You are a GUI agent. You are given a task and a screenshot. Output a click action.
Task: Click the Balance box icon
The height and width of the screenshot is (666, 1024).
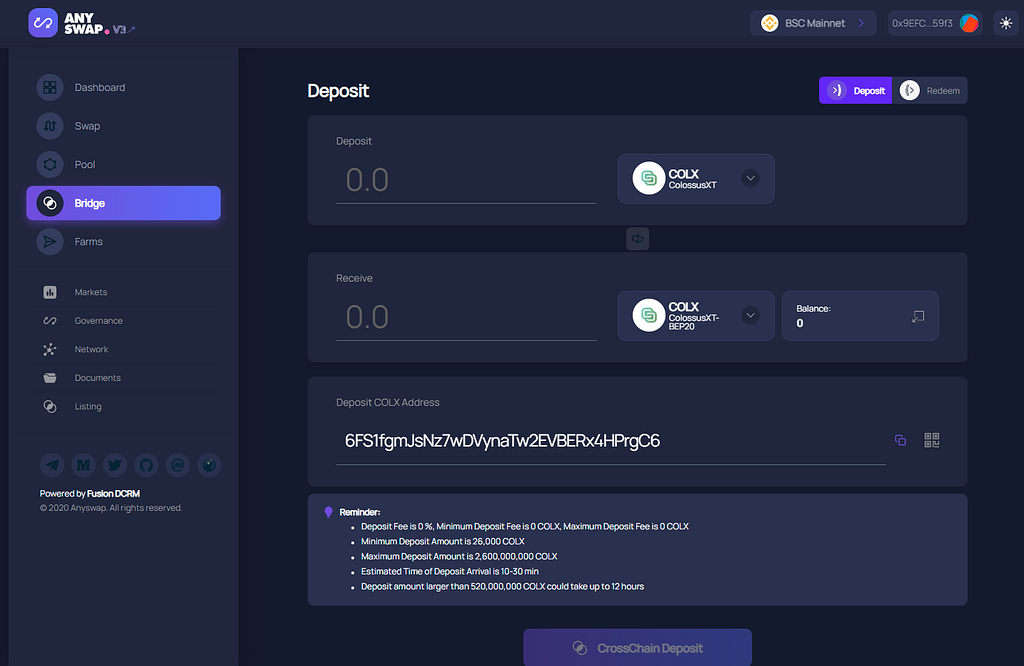[x=918, y=316]
